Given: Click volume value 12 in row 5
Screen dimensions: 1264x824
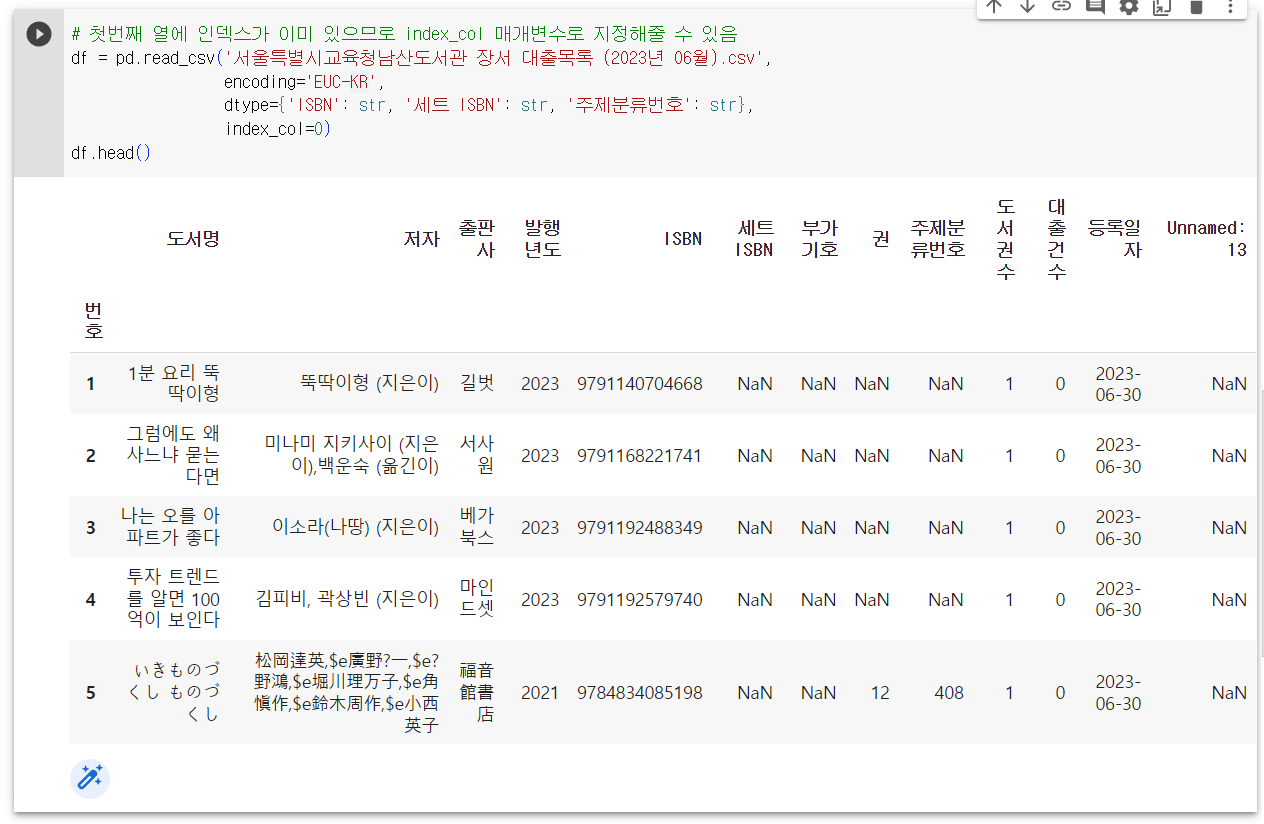Looking at the screenshot, I should coord(880,693).
